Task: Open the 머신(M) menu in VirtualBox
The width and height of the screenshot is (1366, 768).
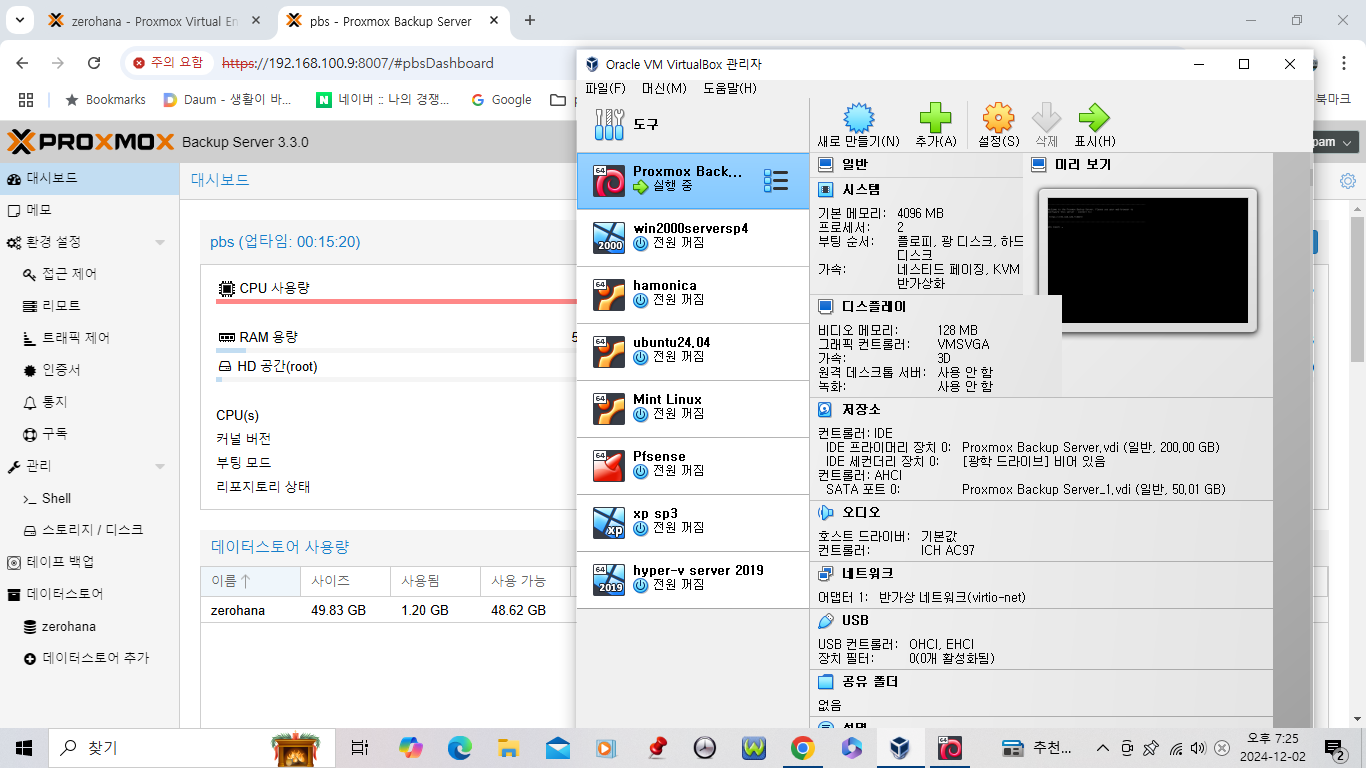Action: coord(664,88)
